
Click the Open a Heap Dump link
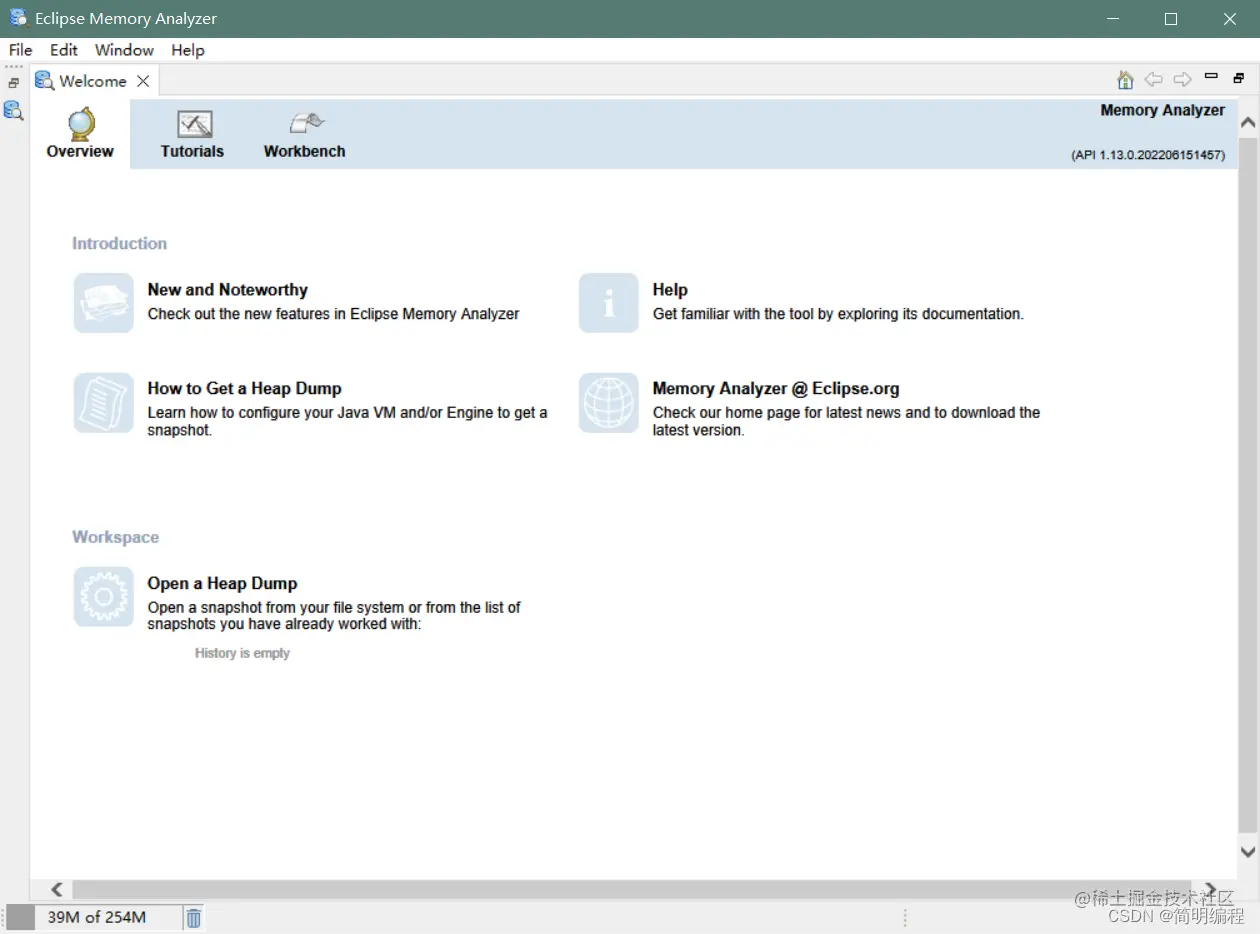222,584
